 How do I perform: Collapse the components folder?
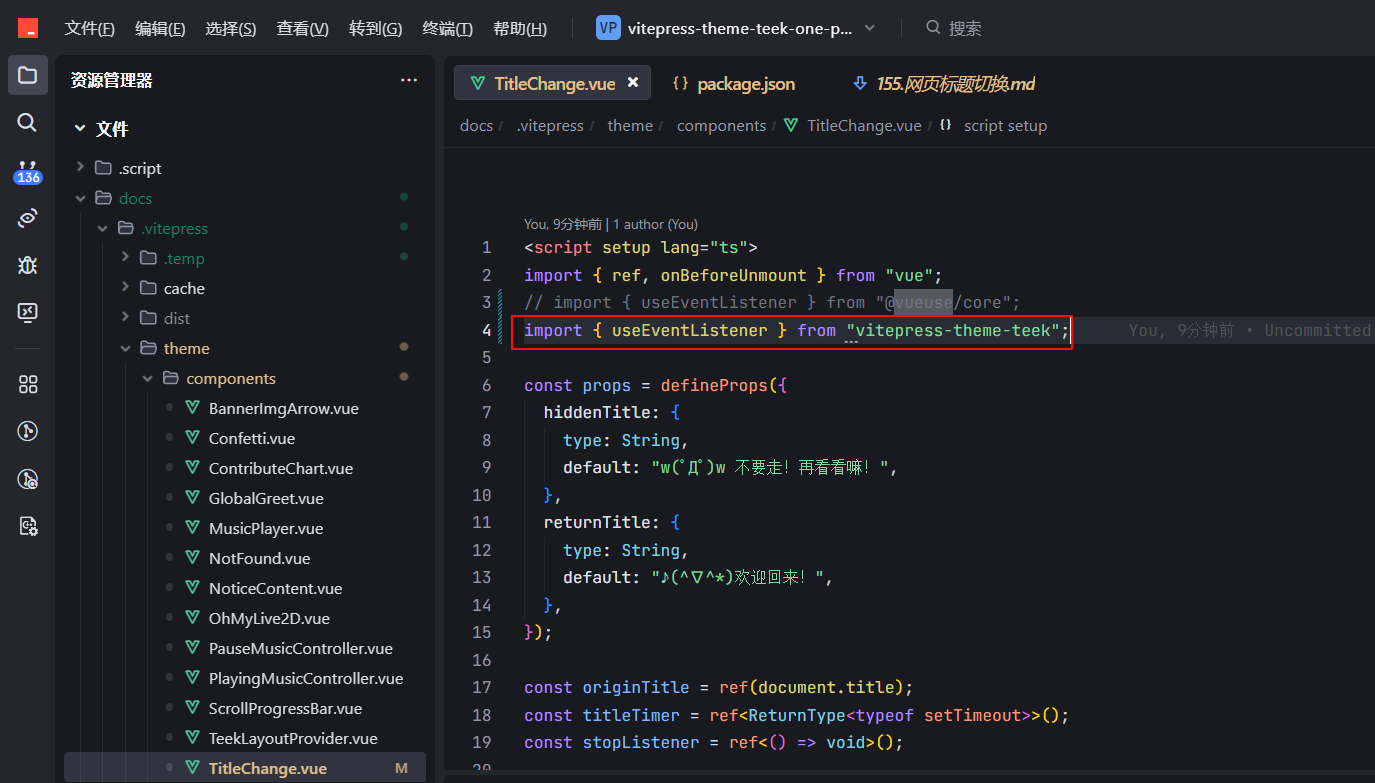click(147, 378)
